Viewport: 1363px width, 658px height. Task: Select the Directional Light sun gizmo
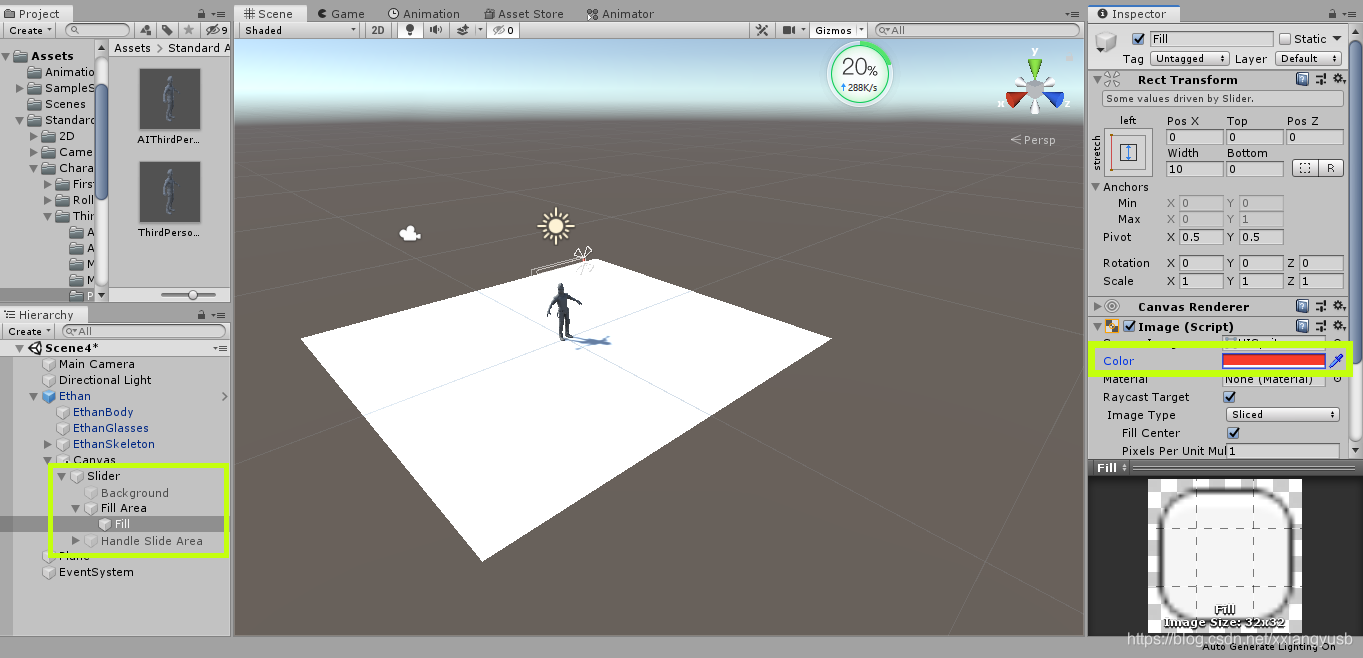point(556,226)
